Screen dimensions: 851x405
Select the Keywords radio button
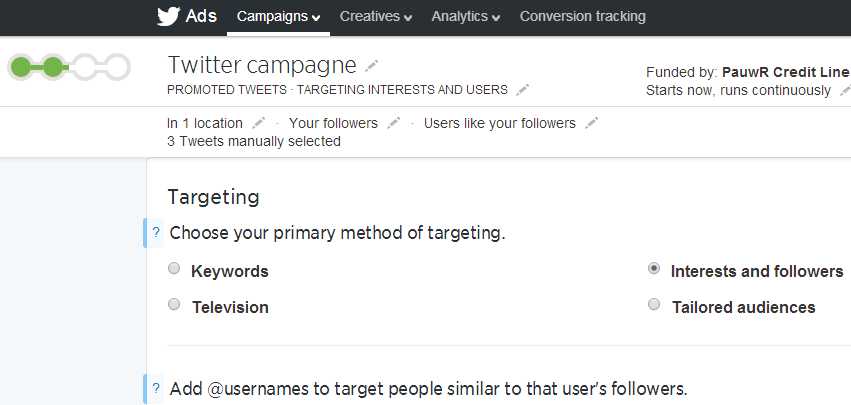click(x=174, y=269)
